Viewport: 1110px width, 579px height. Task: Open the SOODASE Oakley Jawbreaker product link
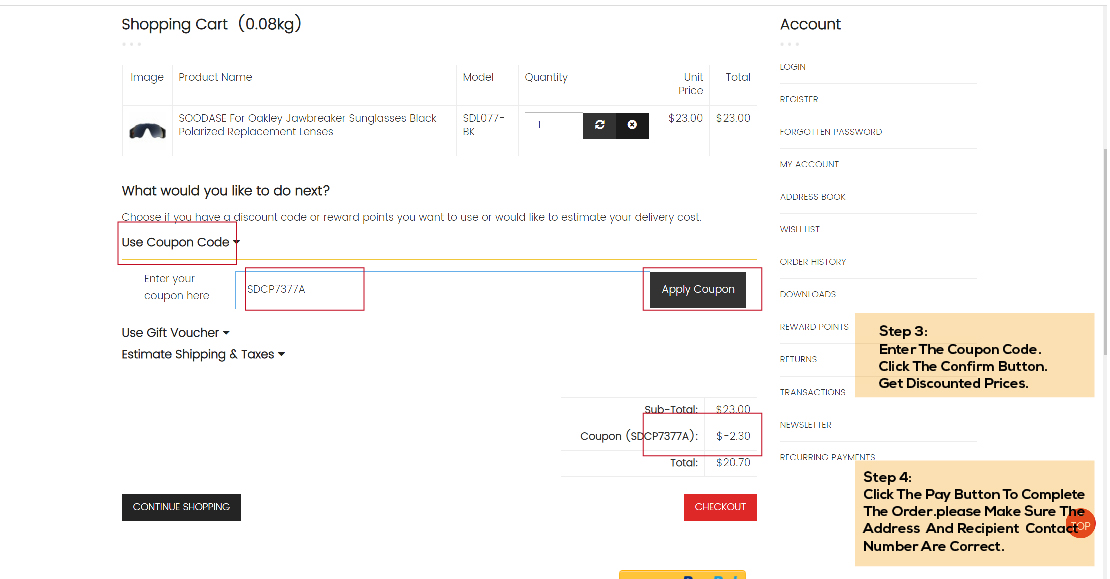coord(307,124)
